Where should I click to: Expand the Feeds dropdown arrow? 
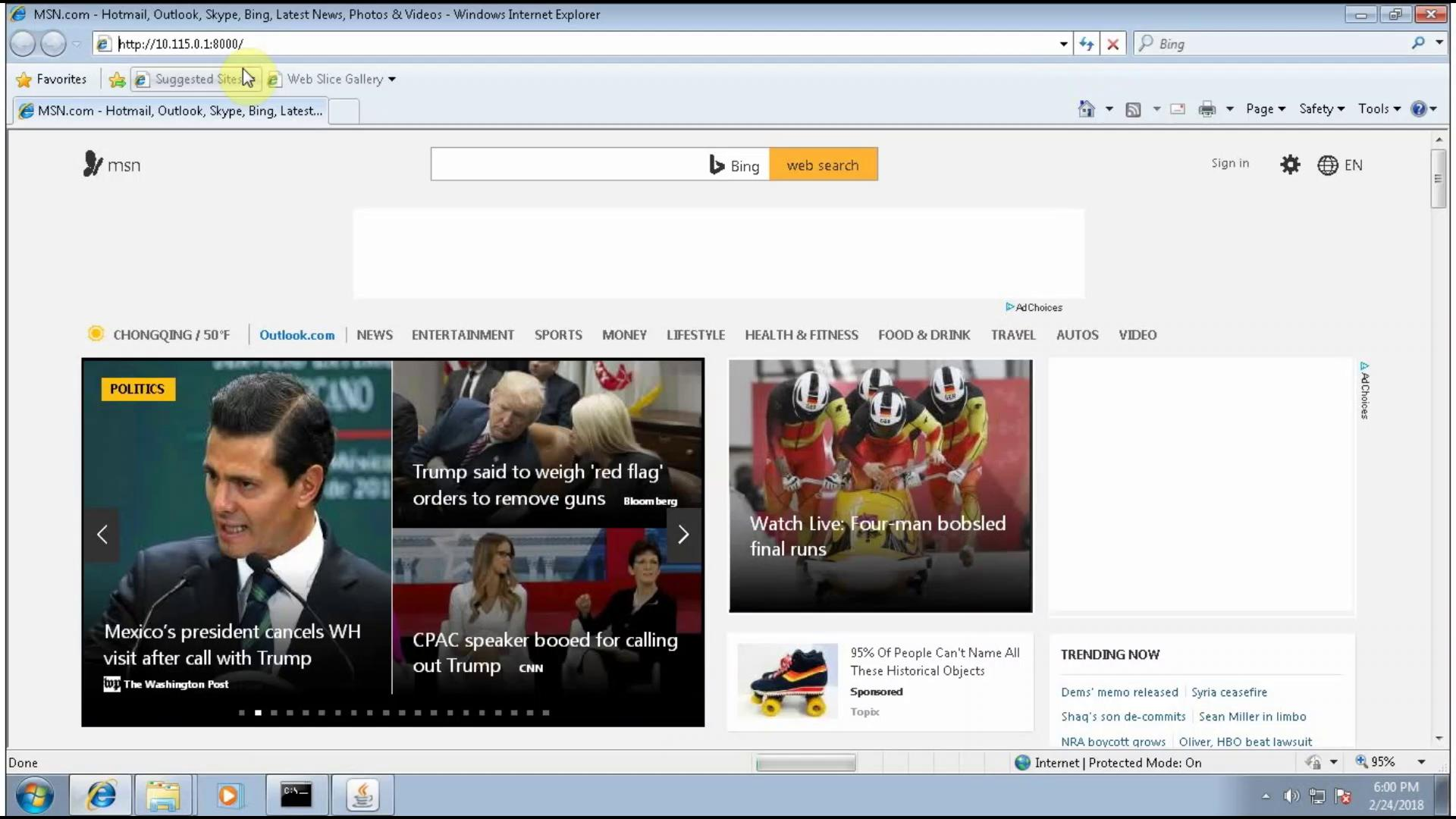coord(1156,109)
